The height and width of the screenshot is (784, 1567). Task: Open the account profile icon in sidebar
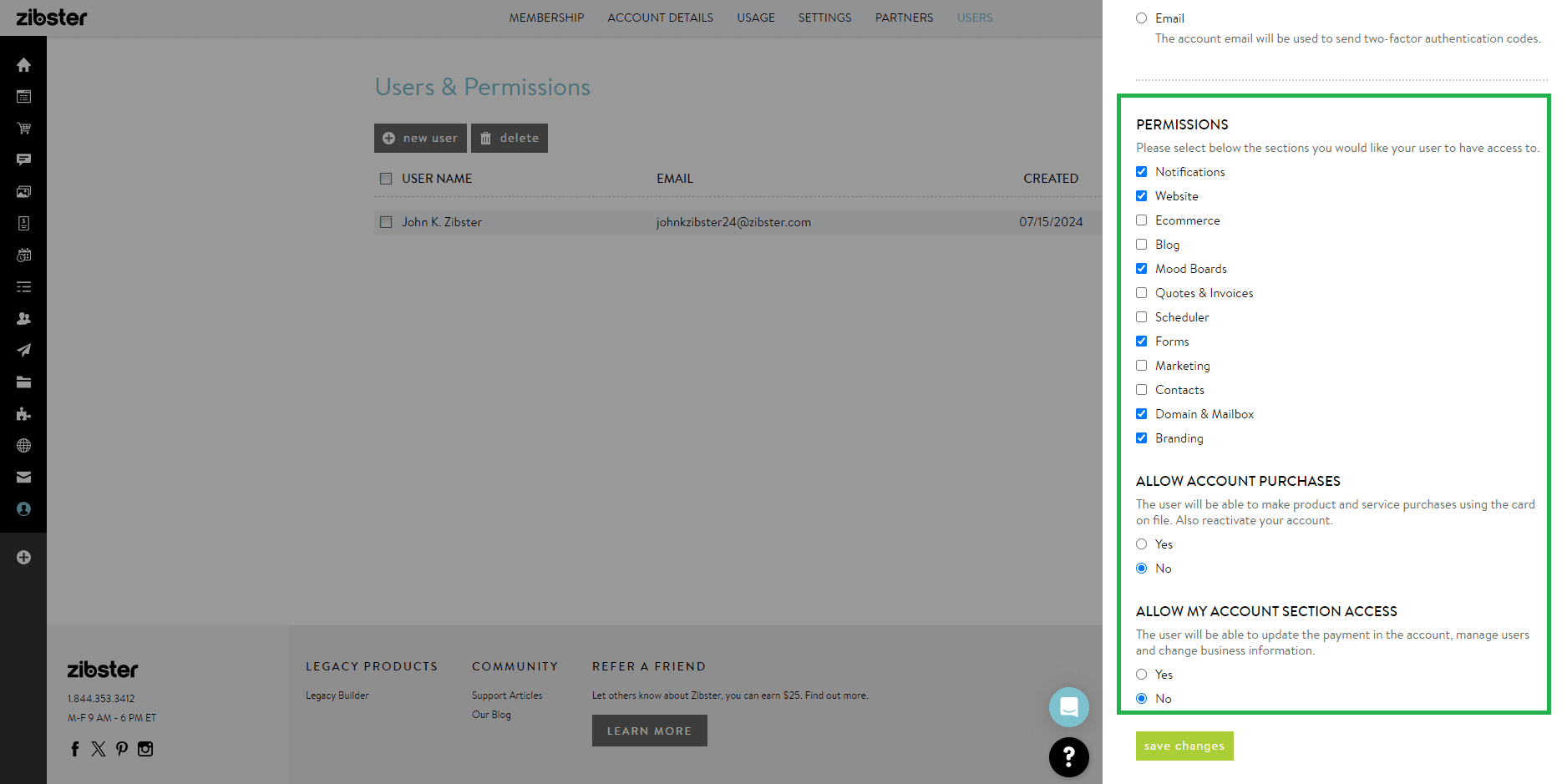[23, 509]
